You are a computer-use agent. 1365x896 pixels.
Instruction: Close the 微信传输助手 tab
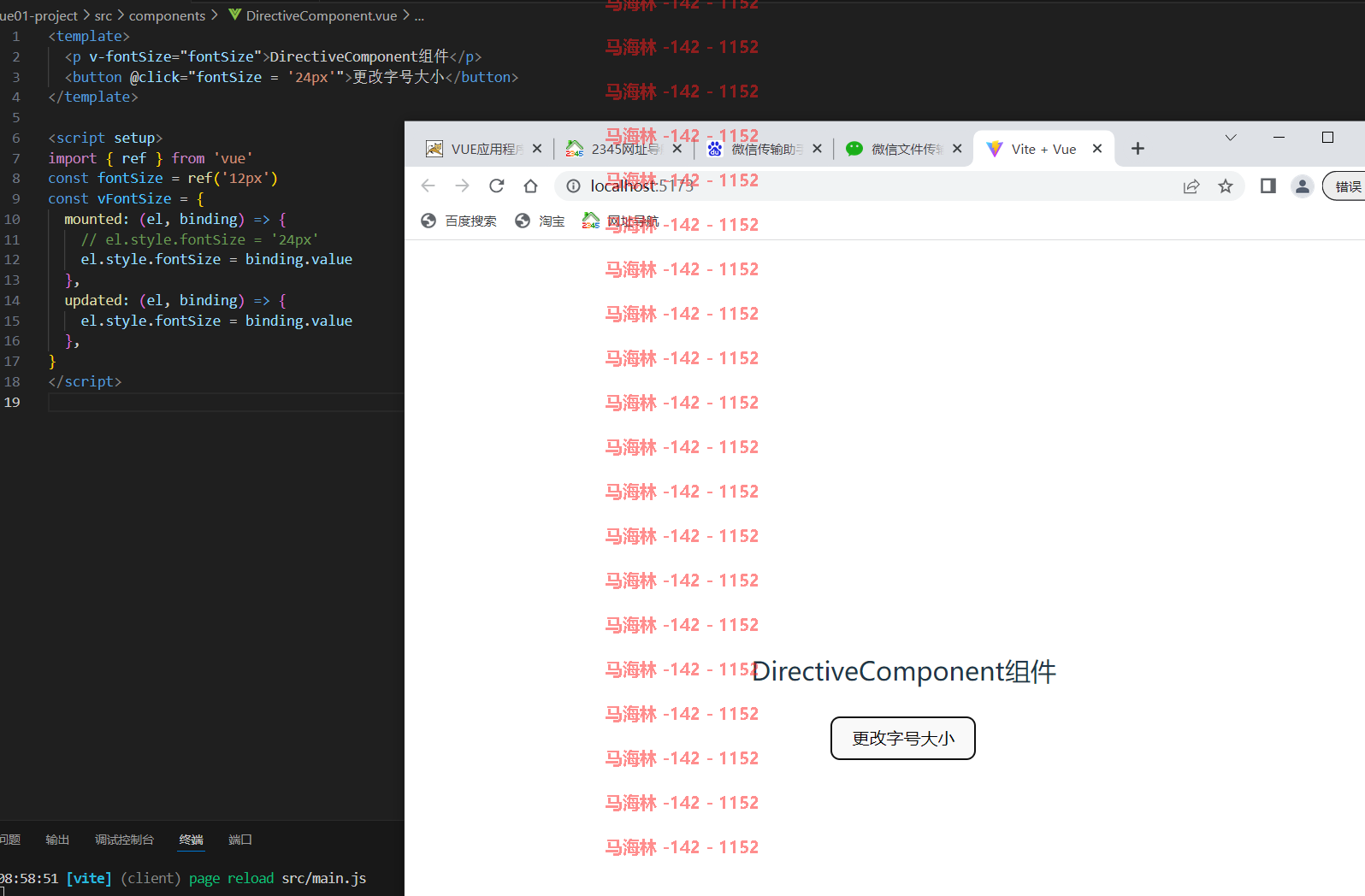[817, 149]
